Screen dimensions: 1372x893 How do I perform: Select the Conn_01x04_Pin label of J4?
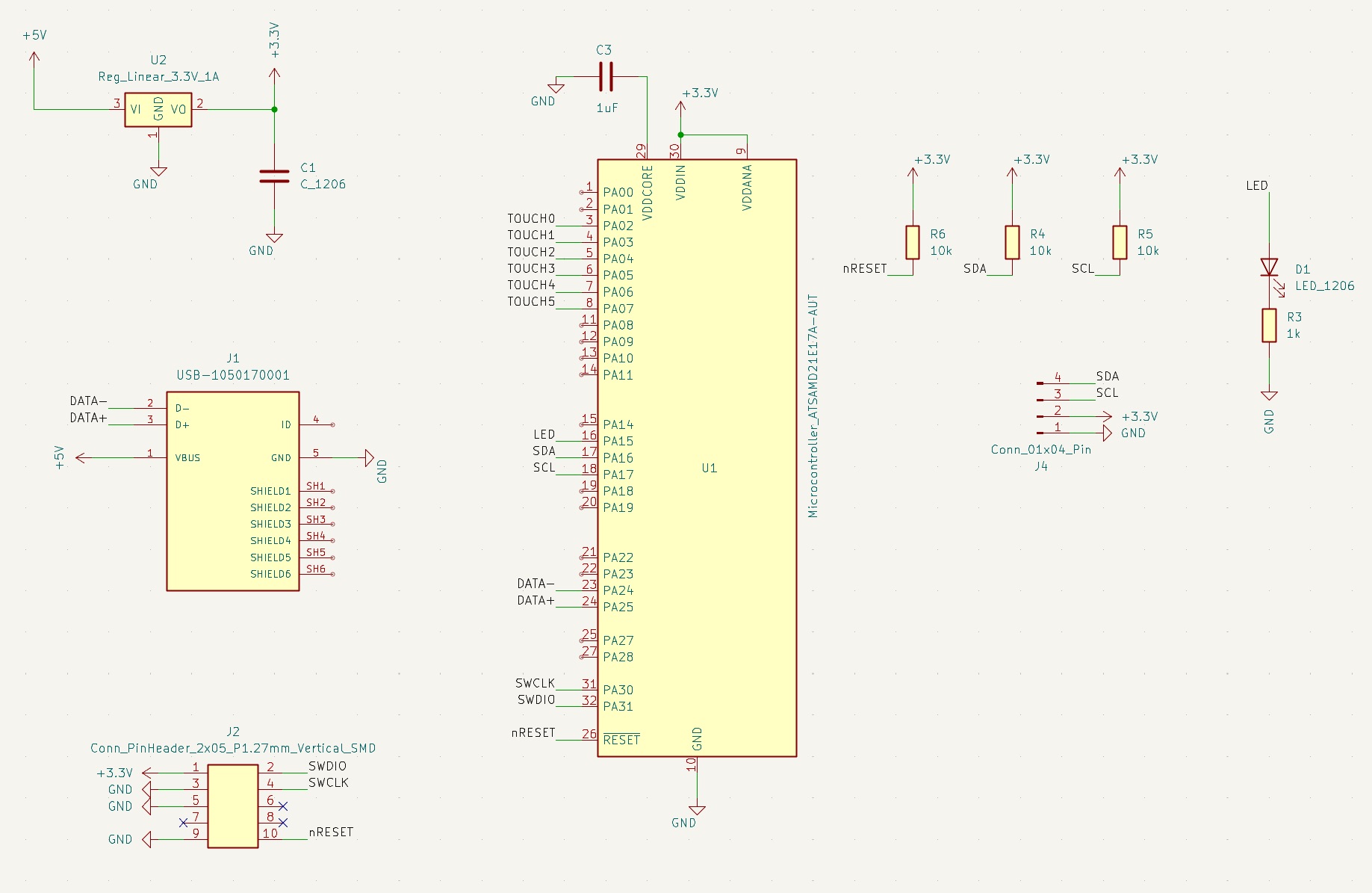pyautogui.click(x=1040, y=450)
